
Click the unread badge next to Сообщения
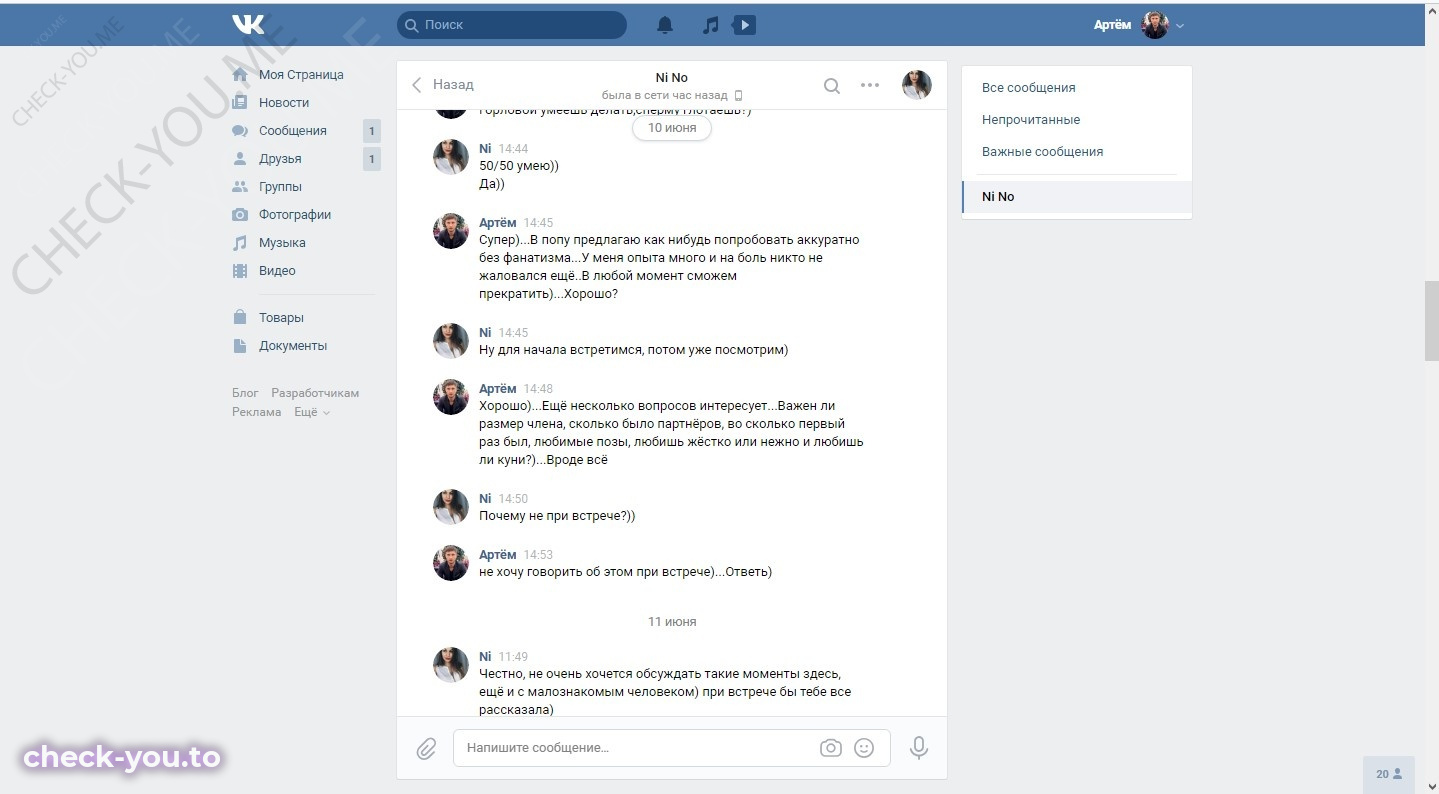[372, 131]
